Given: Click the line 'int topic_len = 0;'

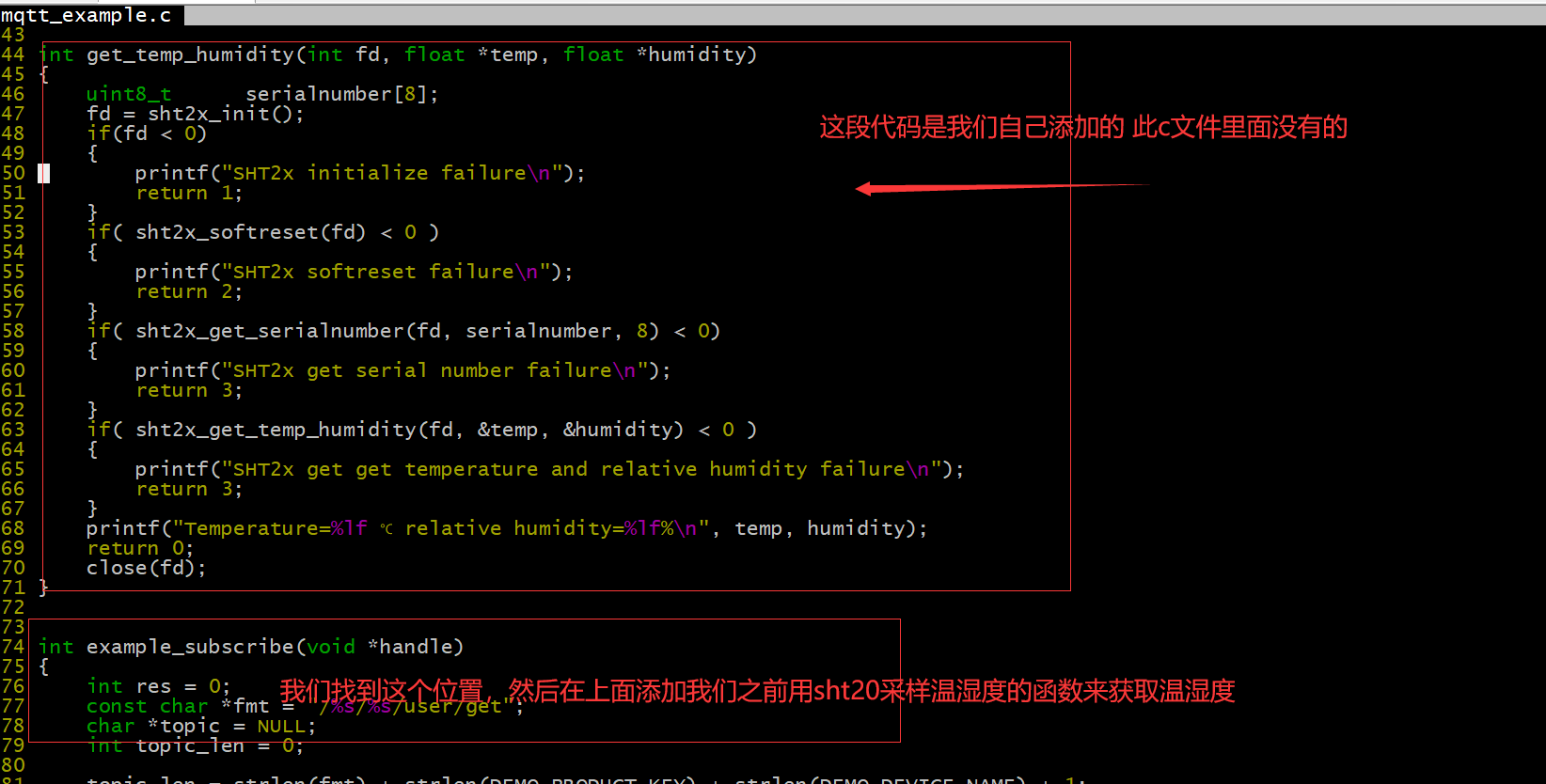Looking at the screenshot, I should point(195,745).
